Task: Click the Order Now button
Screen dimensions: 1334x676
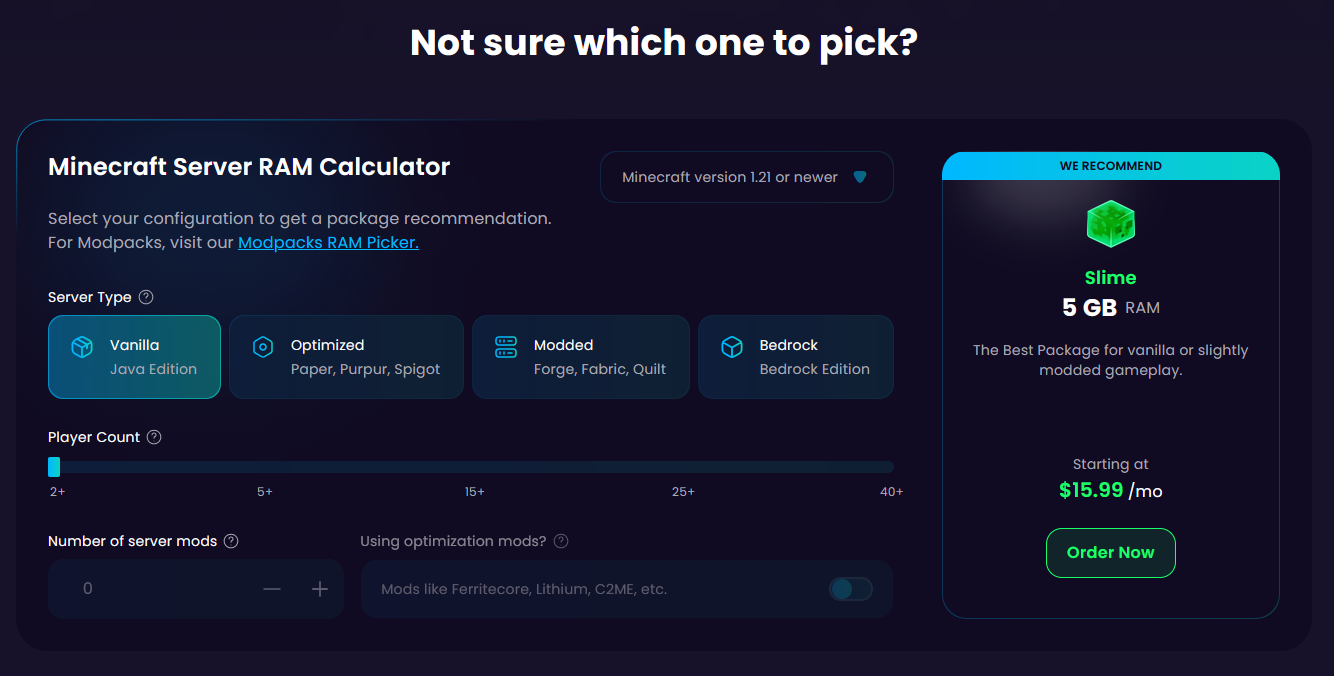Action: point(1111,553)
